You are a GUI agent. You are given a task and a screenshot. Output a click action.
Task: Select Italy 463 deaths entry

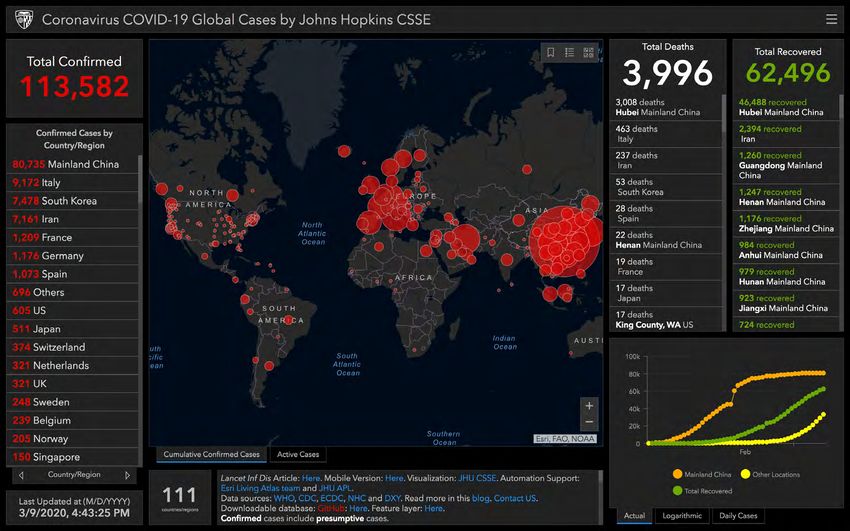[x=666, y=134]
